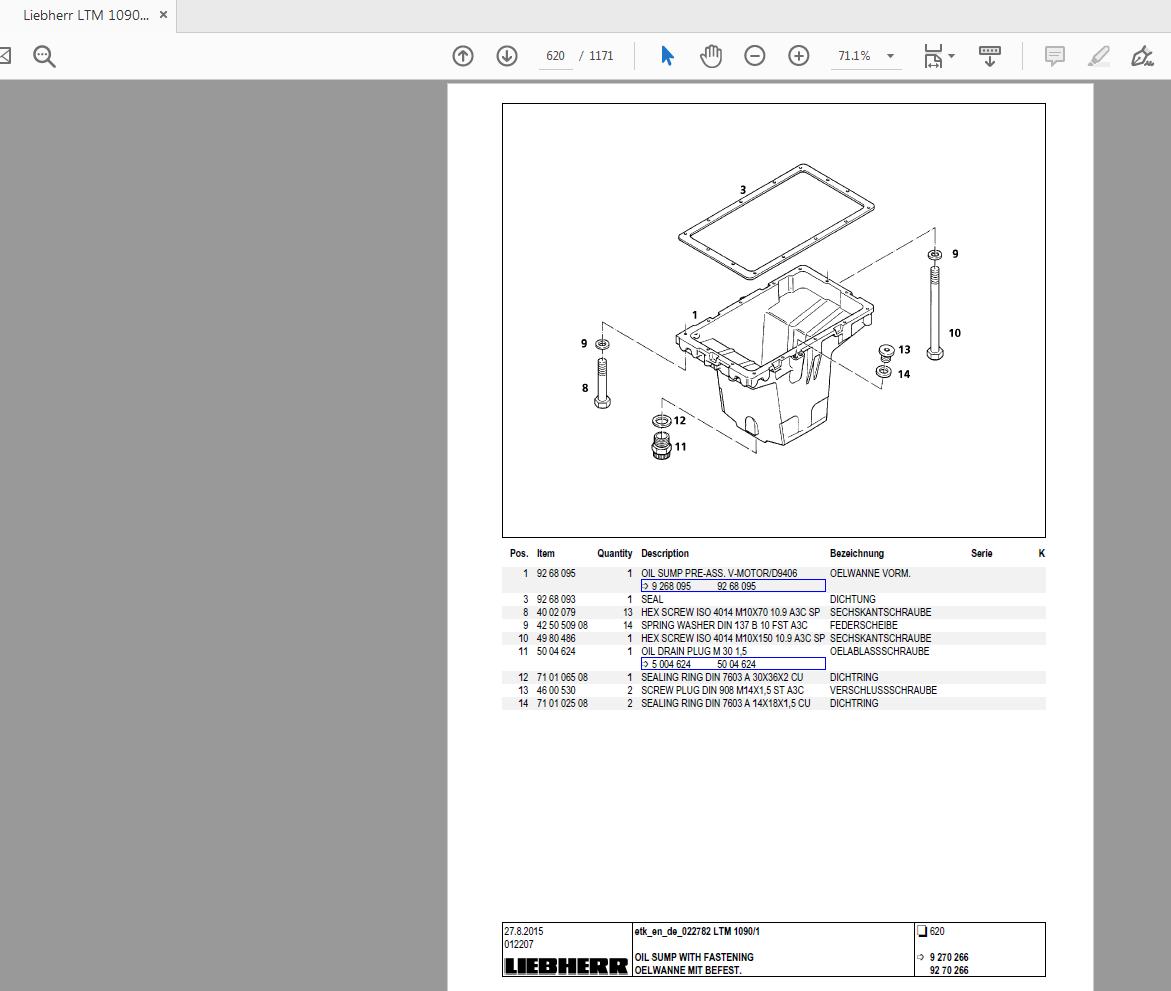Click the read mode keyboard icon

click(990, 56)
